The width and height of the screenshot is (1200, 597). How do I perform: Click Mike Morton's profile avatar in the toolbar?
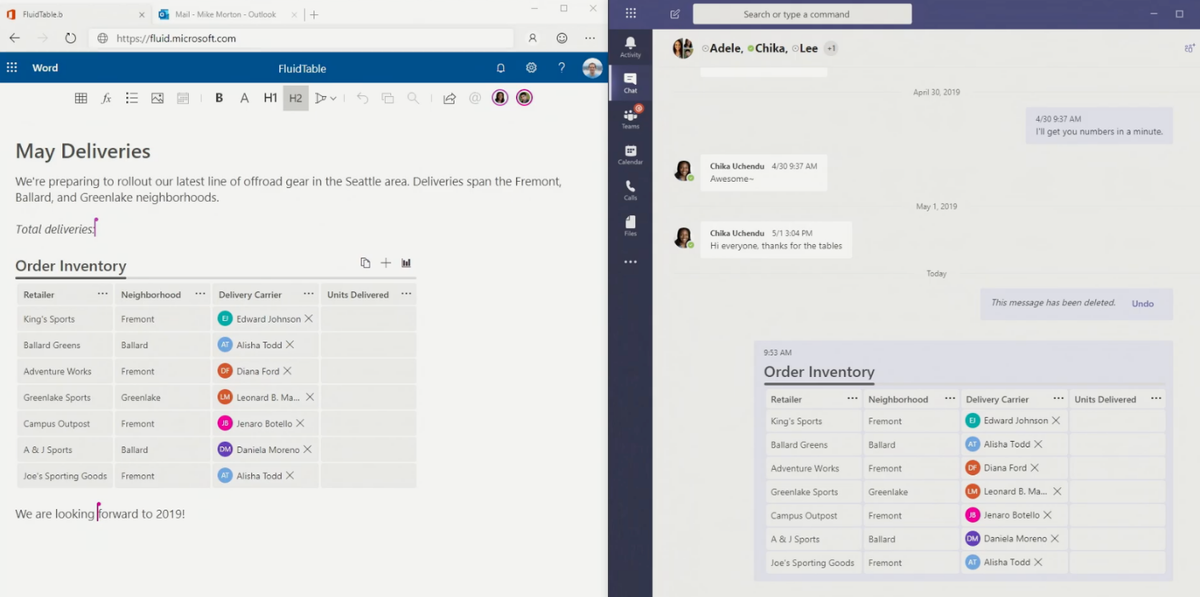(591, 68)
